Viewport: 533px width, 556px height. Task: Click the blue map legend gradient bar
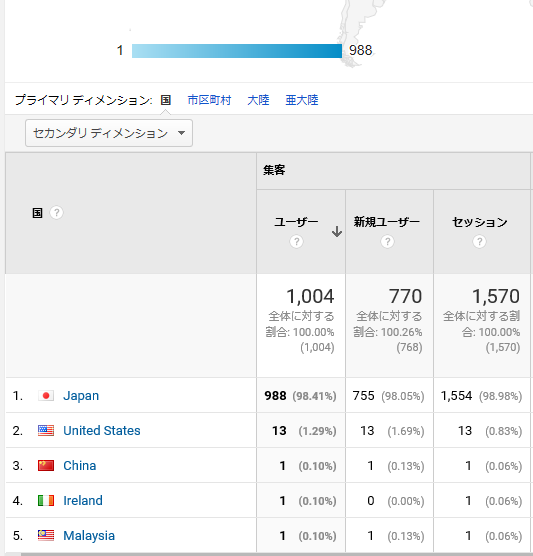pyautogui.click(x=237, y=51)
